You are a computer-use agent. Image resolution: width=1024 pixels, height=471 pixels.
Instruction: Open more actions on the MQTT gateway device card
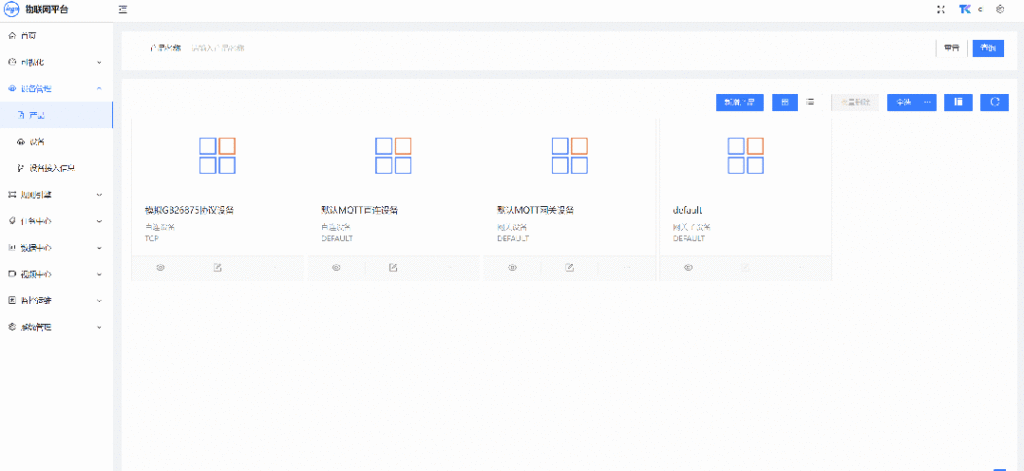point(627,268)
